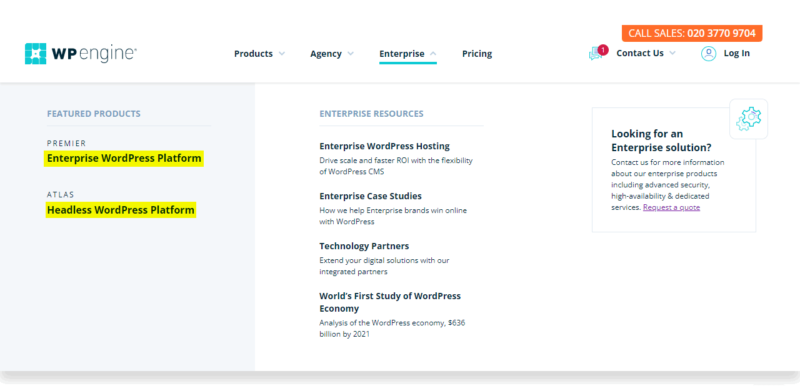
Task: Click the user account avatar icon
Action: pos(708,54)
